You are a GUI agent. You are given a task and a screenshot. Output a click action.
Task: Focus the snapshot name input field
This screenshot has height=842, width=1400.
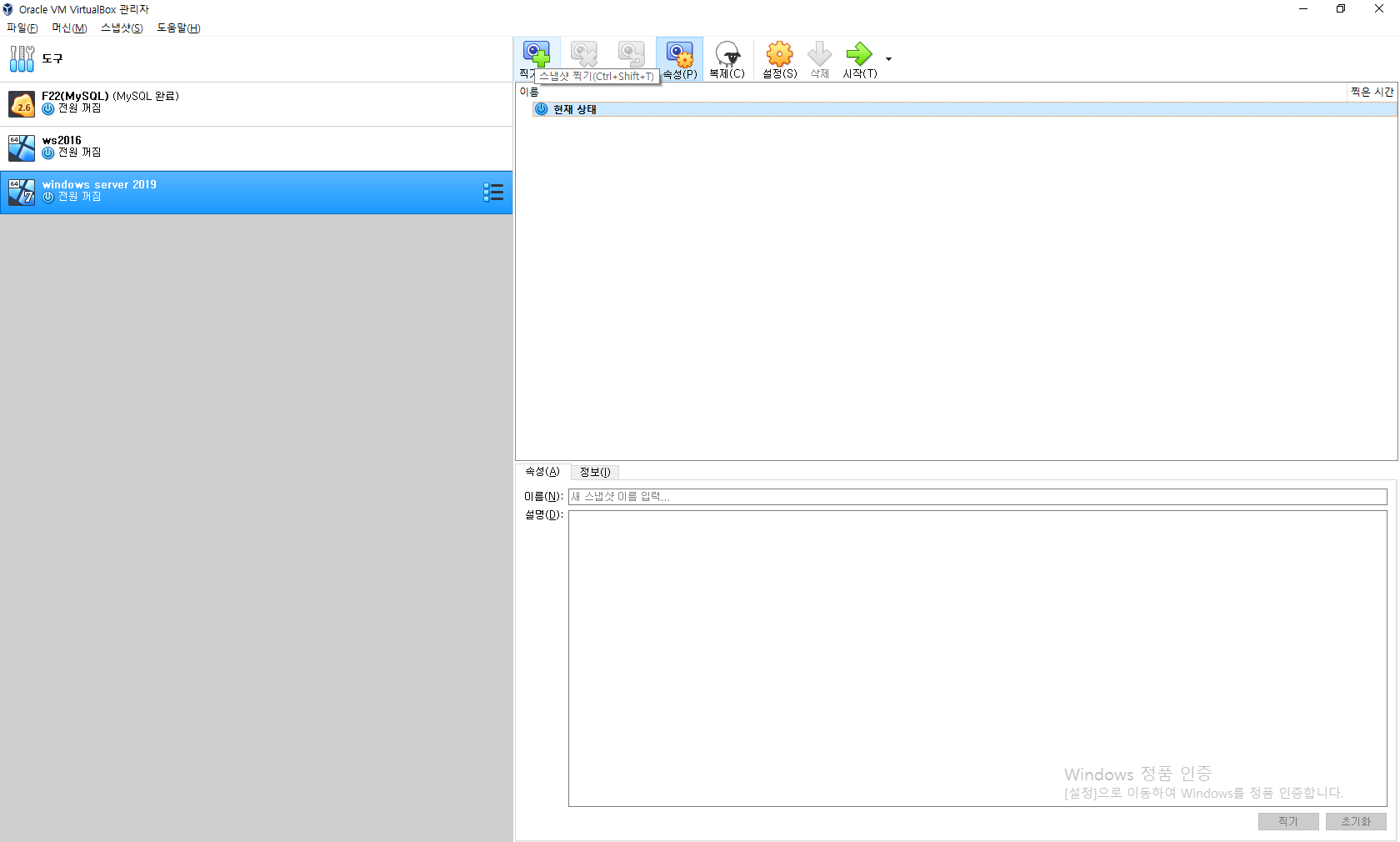977,497
